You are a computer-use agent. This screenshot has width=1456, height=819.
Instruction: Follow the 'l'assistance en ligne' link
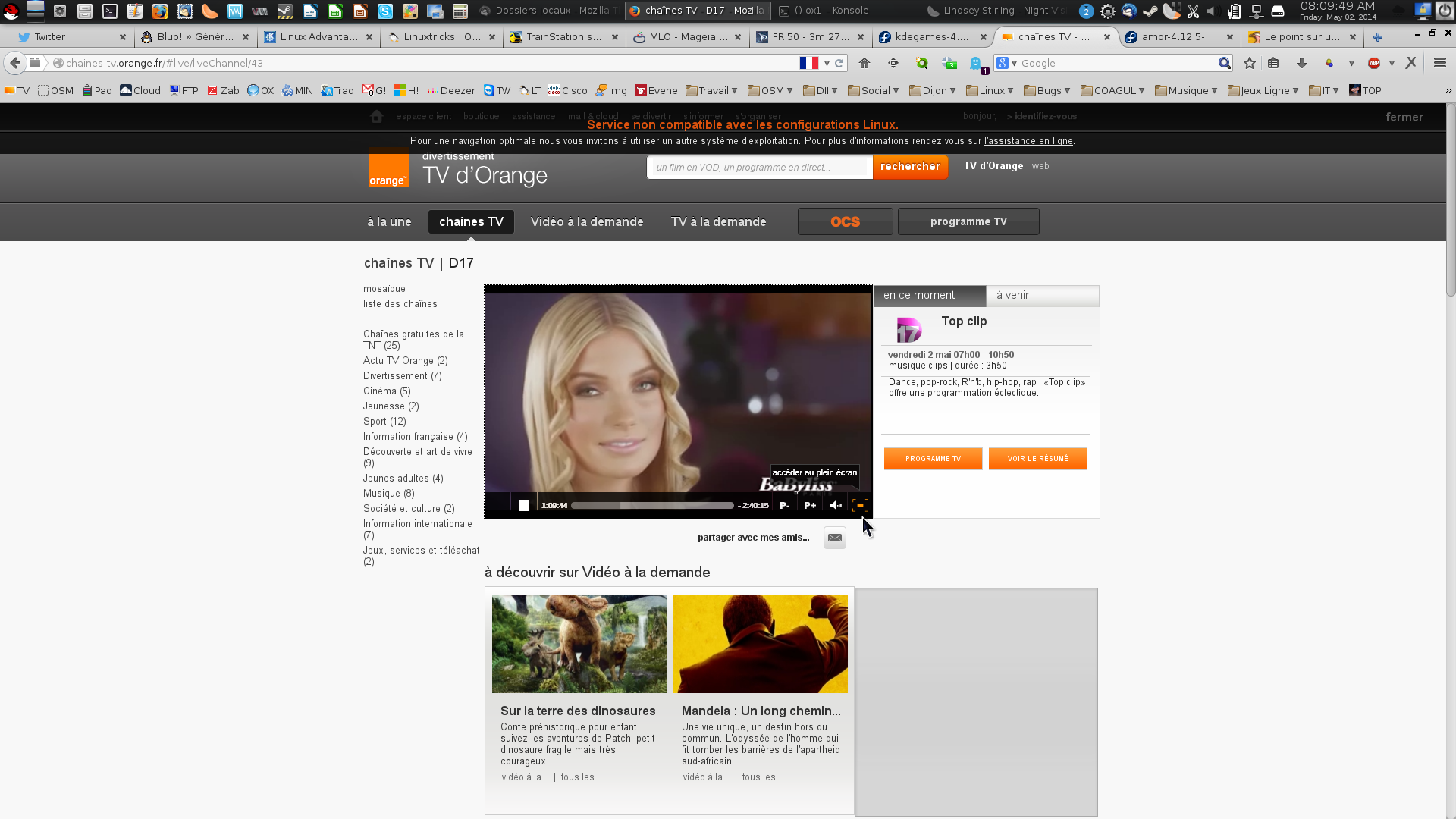coord(1028,141)
